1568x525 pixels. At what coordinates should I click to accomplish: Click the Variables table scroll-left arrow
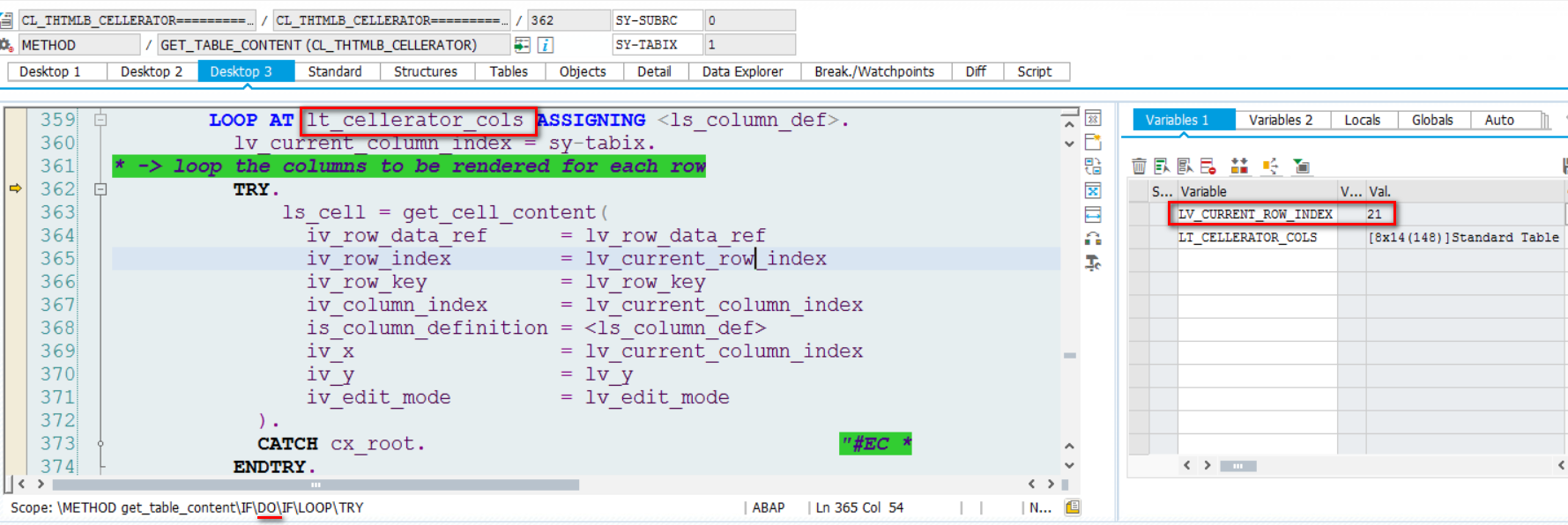(1187, 465)
